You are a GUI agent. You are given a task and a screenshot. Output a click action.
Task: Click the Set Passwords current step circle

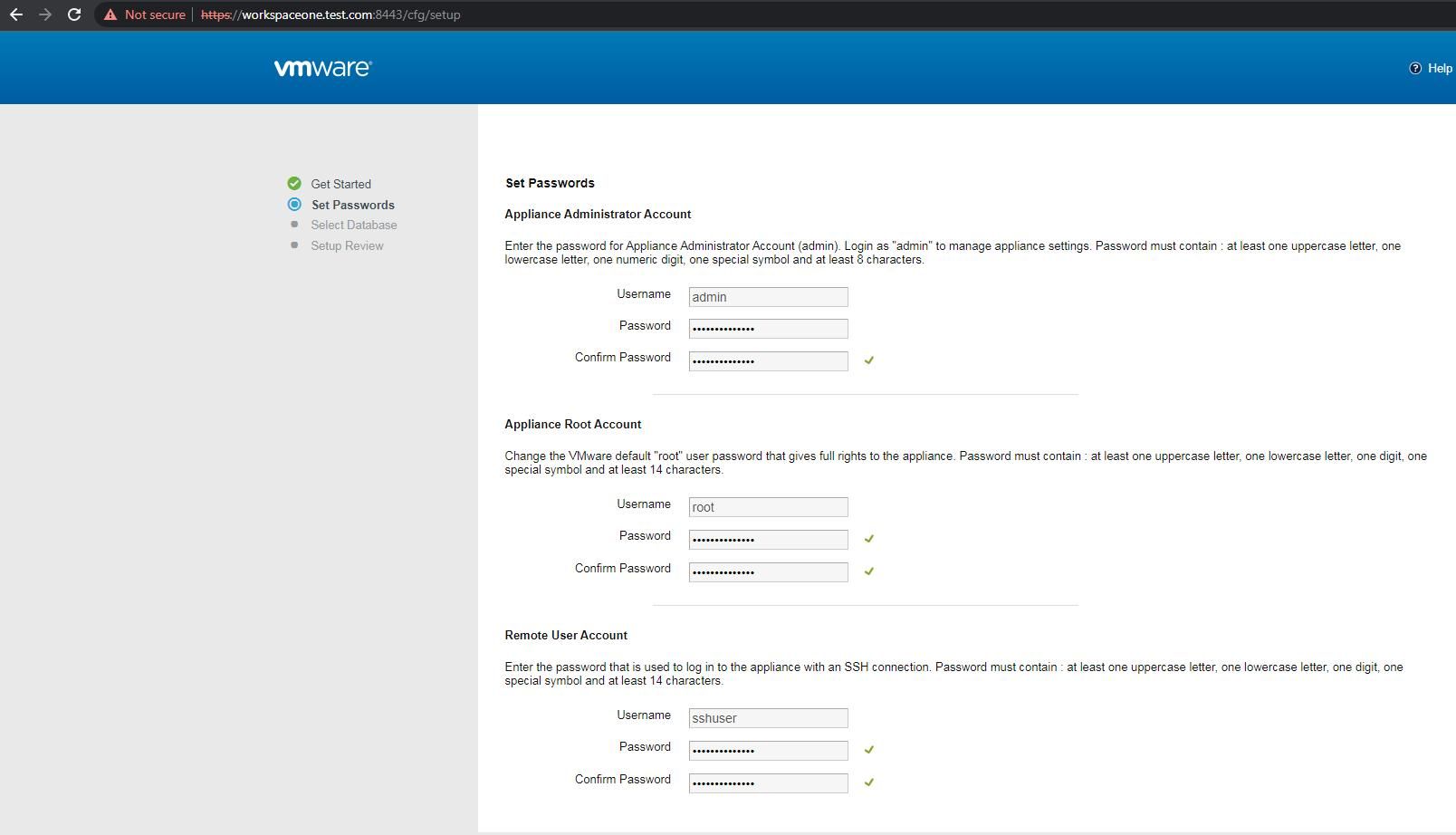click(294, 205)
